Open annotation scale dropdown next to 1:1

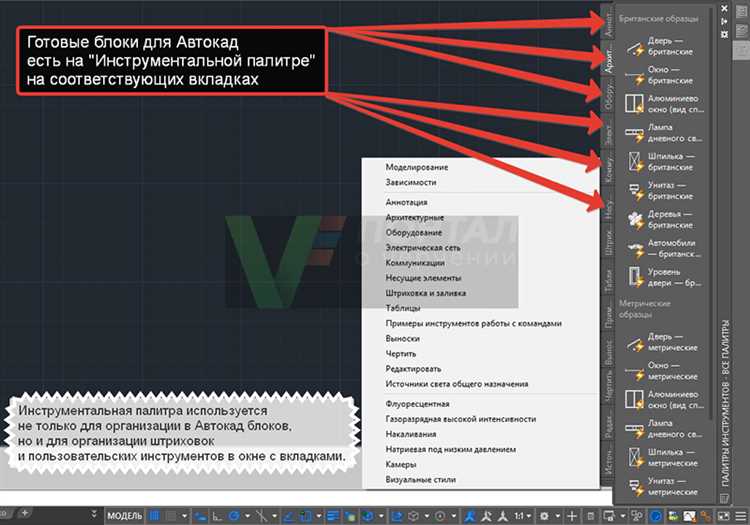pos(529,516)
